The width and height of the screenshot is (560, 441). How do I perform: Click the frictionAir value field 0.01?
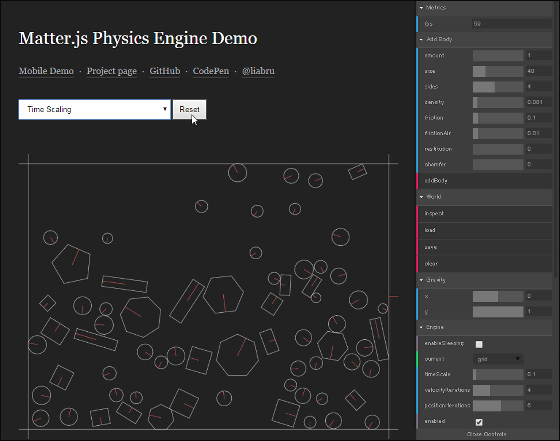pos(539,134)
